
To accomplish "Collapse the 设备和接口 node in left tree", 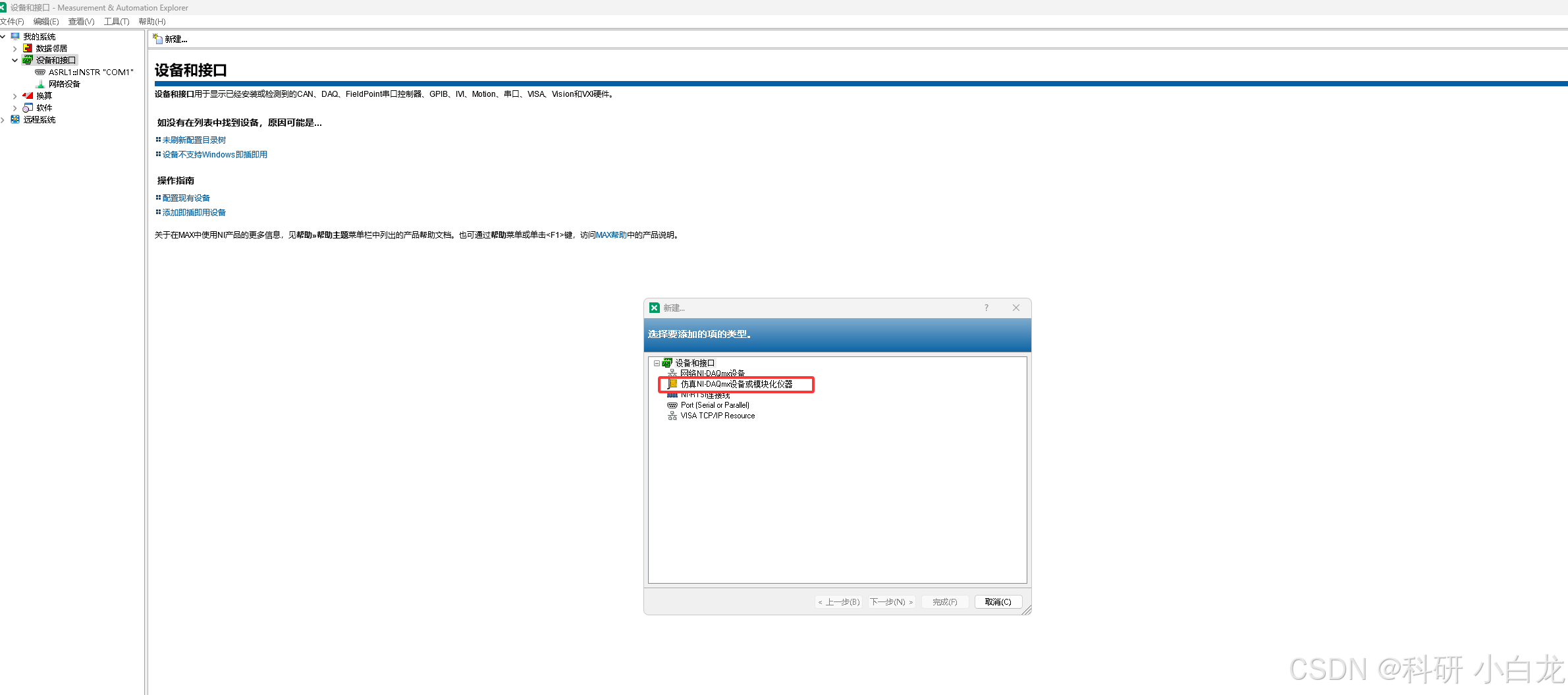I will click(x=15, y=61).
